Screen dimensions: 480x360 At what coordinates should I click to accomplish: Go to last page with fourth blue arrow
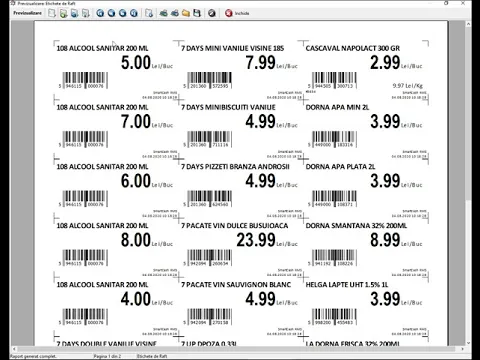[x=134, y=13]
